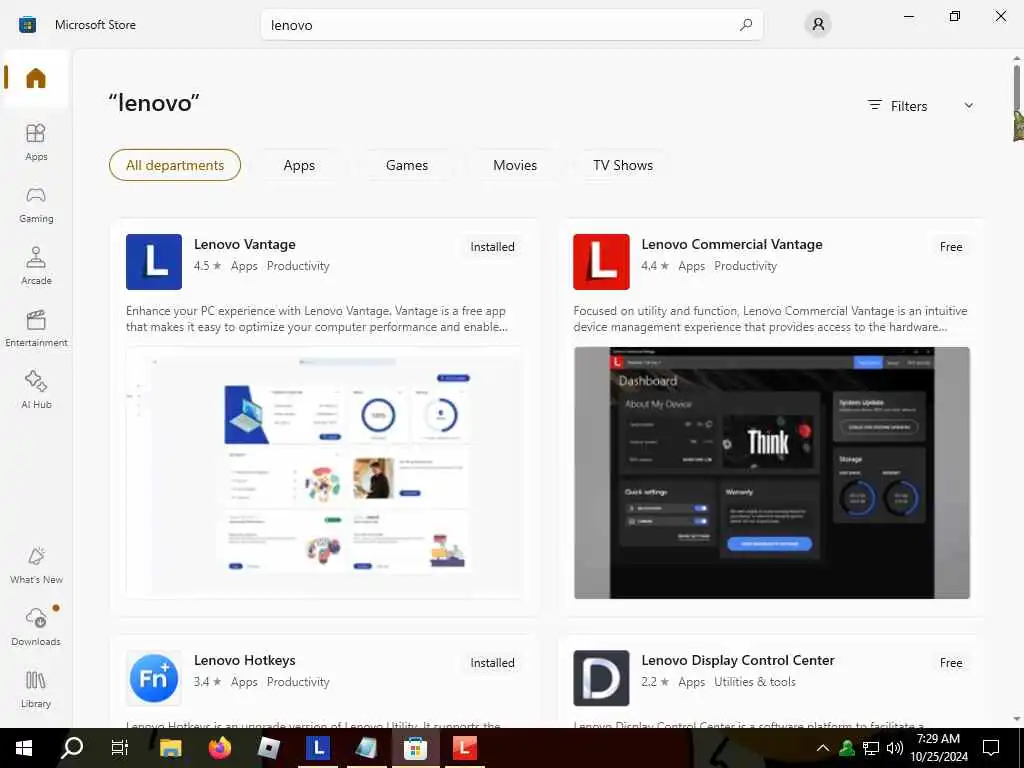This screenshot has width=1024, height=768.
Task: Open the notebook app icon in taskbar
Action: coord(366,748)
